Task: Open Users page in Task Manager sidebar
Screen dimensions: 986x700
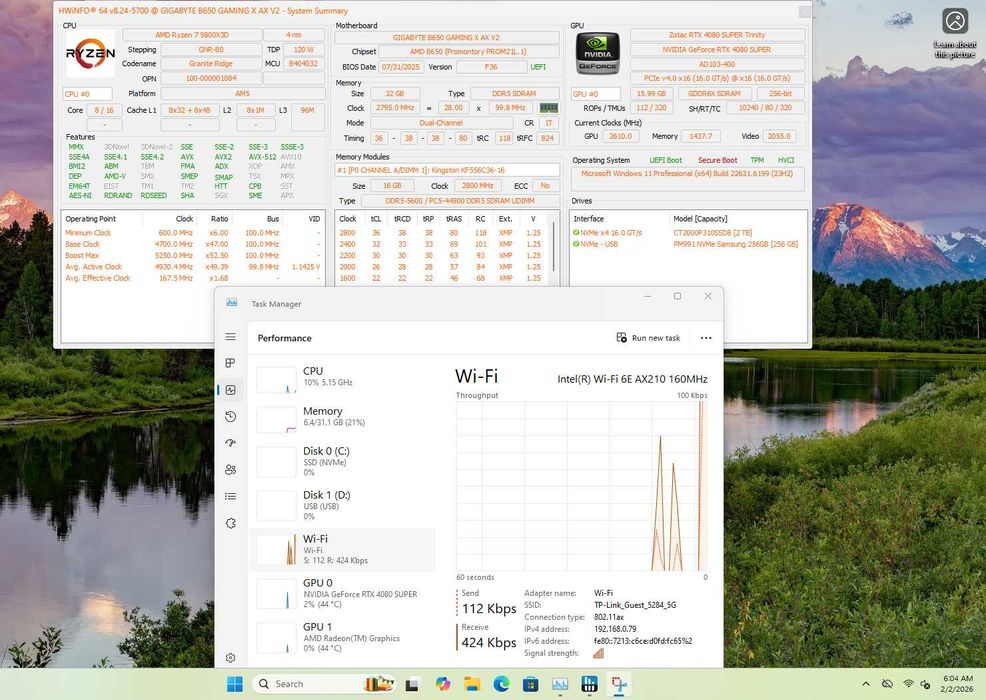Action: (x=231, y=469)
